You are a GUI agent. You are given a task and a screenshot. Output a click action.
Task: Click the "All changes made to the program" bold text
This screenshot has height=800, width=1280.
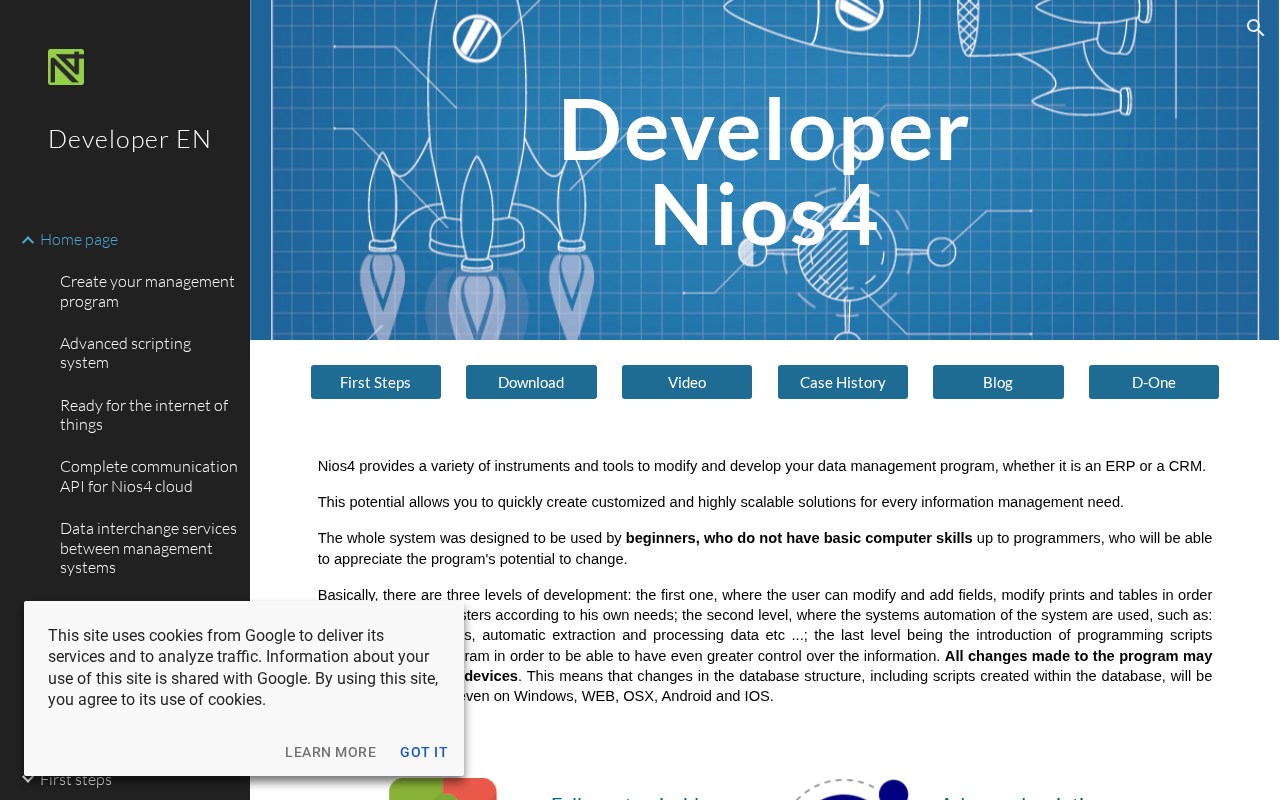pos(1078,656)
